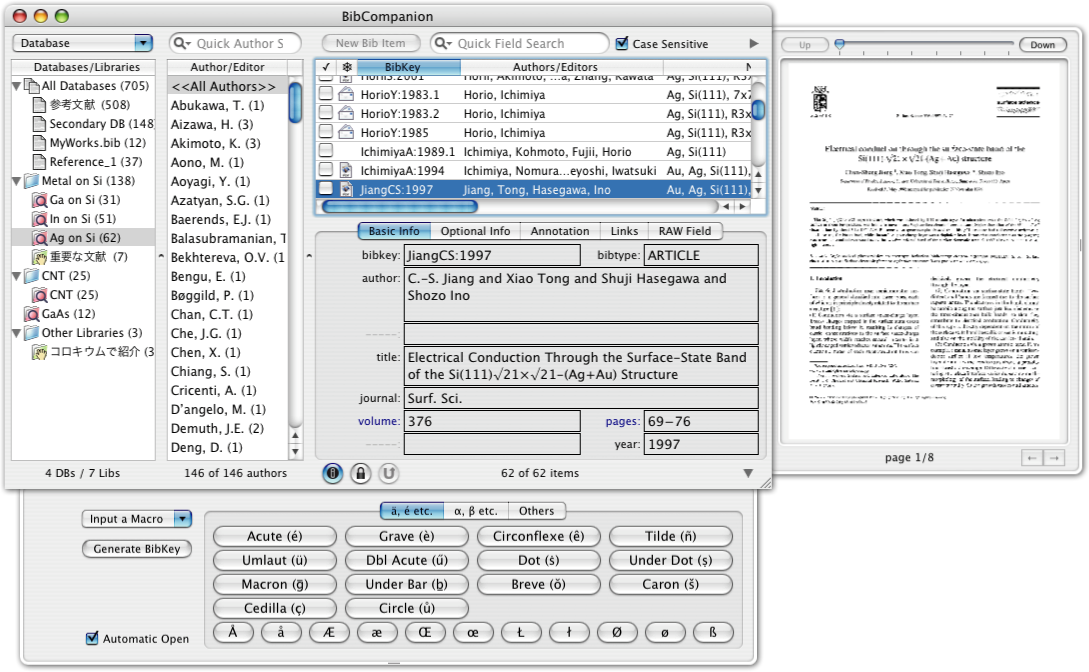The width and height of the screenshot is (1089, 672).
Task: Switch to the Others macro tab
Action: click(537, 511)
